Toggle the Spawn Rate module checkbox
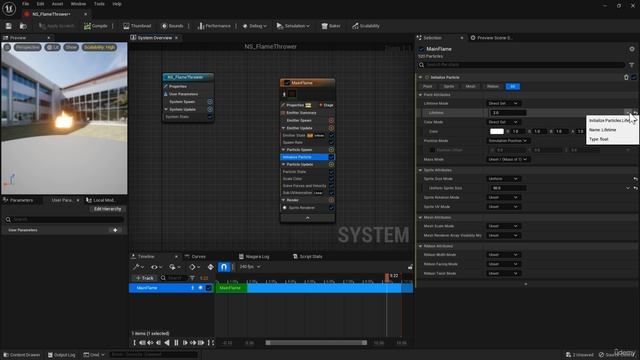 coord(331,142)
